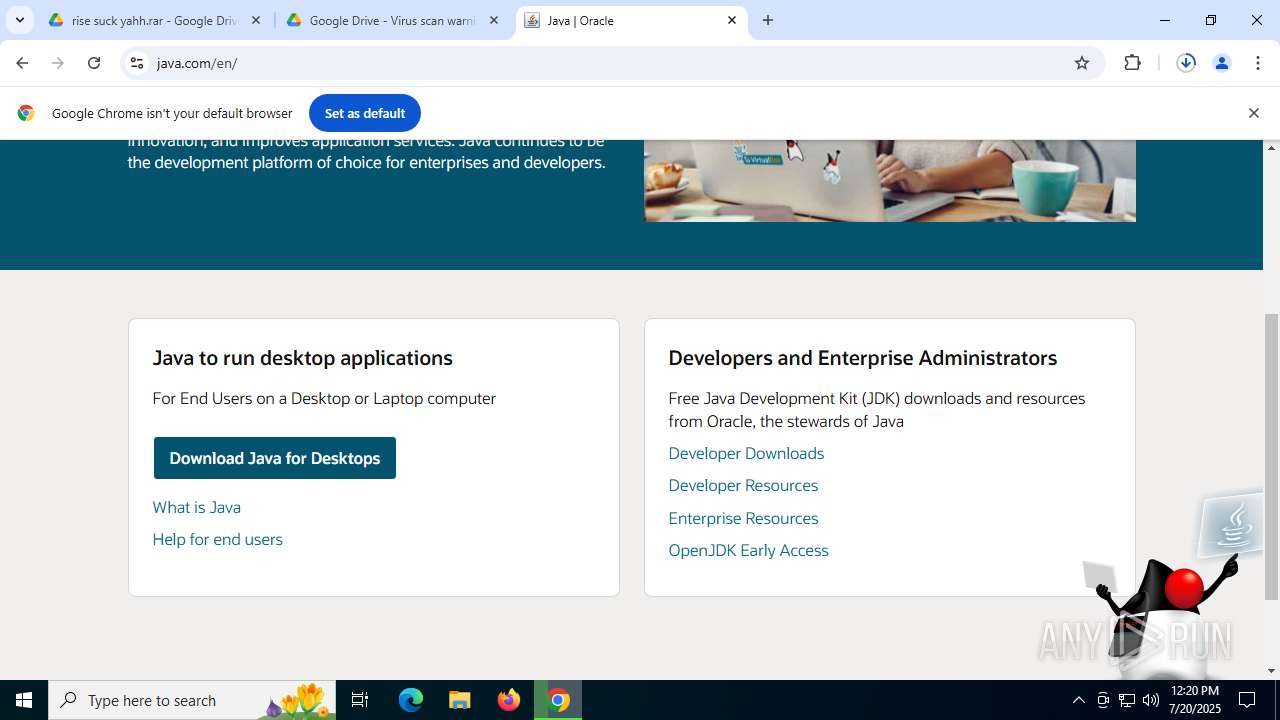This screenshot has width=1280, height=720.
Task: Open the Enterprise Resources link
Action: [743, 518]
